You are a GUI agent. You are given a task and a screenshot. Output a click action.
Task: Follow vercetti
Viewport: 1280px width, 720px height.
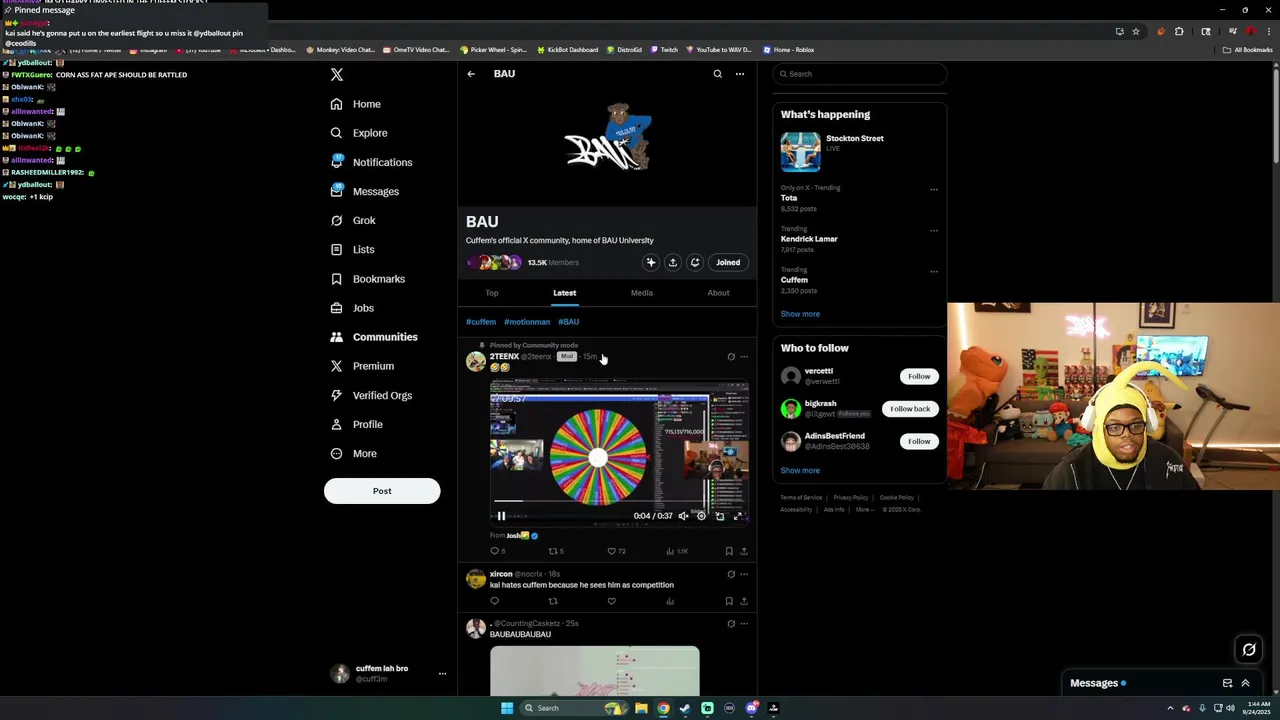pos(919,376)
